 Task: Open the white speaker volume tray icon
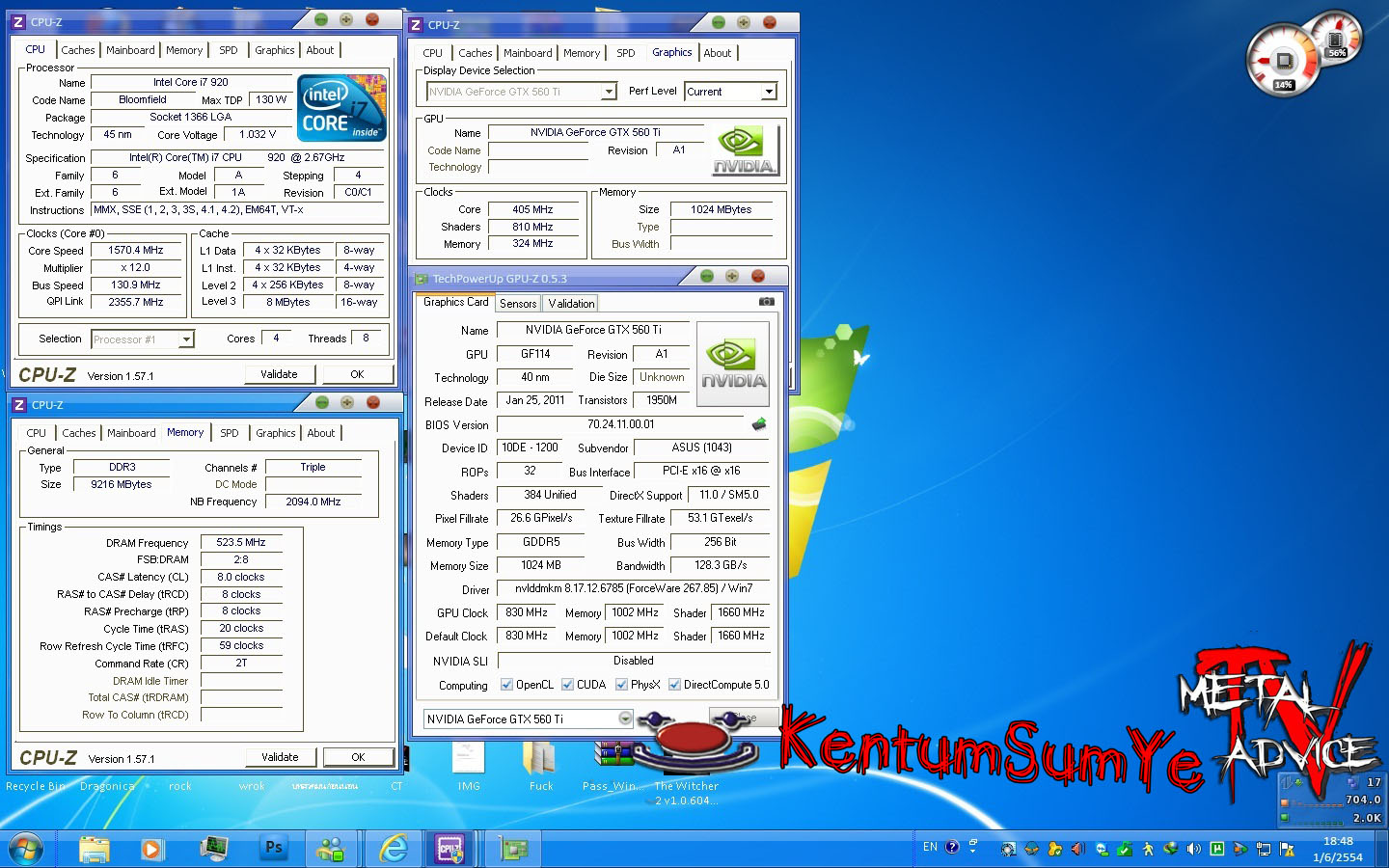(1194, 849)
